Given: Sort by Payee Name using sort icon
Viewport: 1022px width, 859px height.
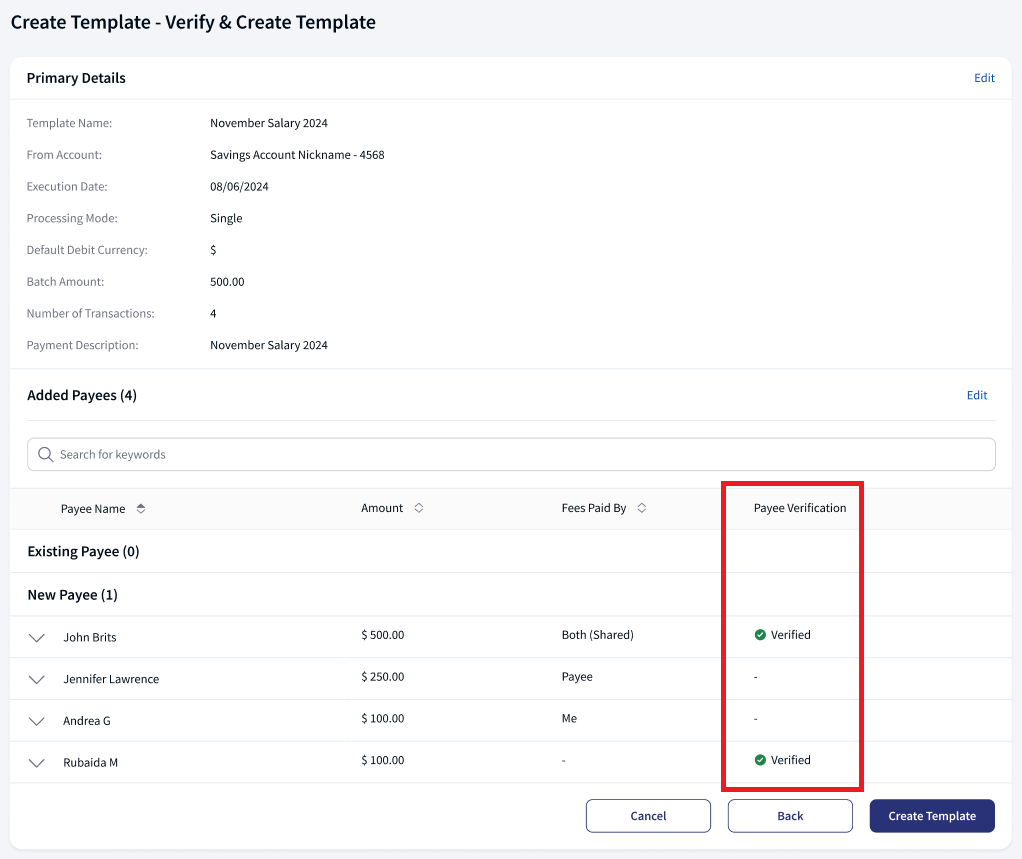Looking at the screenshot, I should click(141, 508).
